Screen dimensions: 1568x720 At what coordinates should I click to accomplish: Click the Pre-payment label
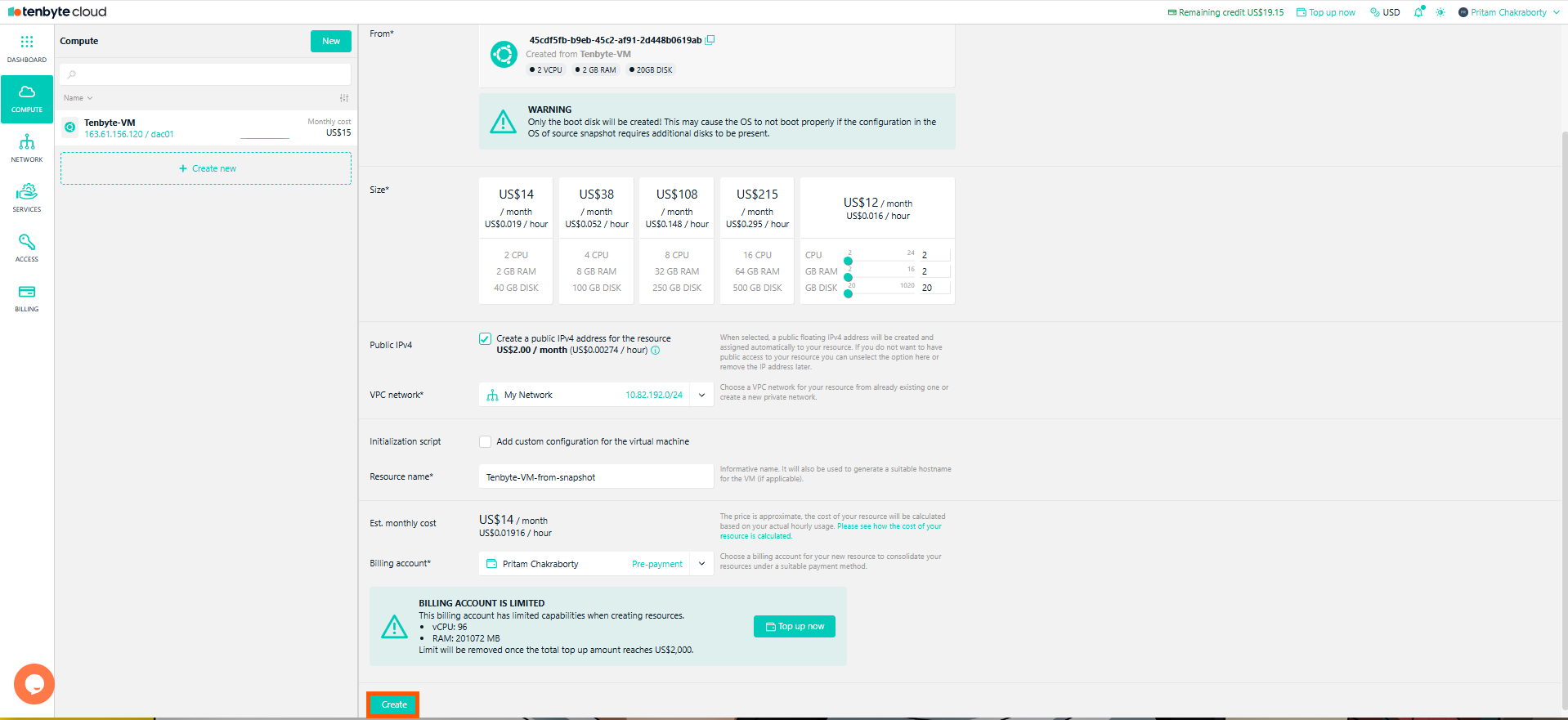pyautogui.click(x=657, y=564)
